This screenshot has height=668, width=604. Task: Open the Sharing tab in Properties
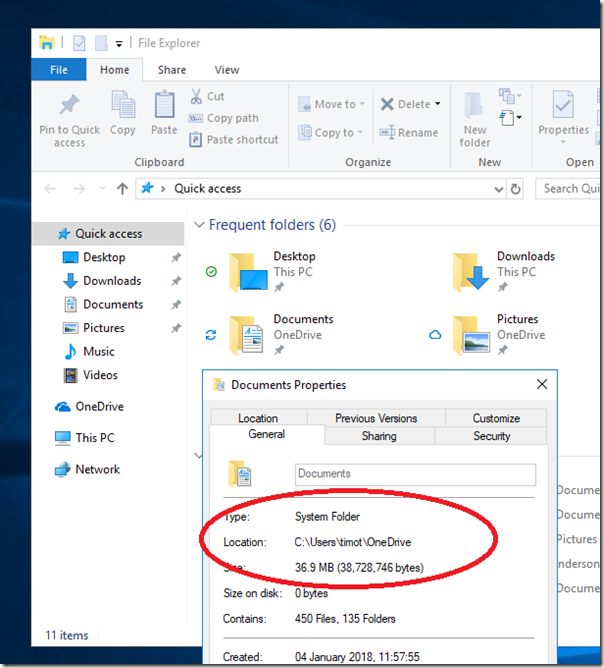(379, 436)
